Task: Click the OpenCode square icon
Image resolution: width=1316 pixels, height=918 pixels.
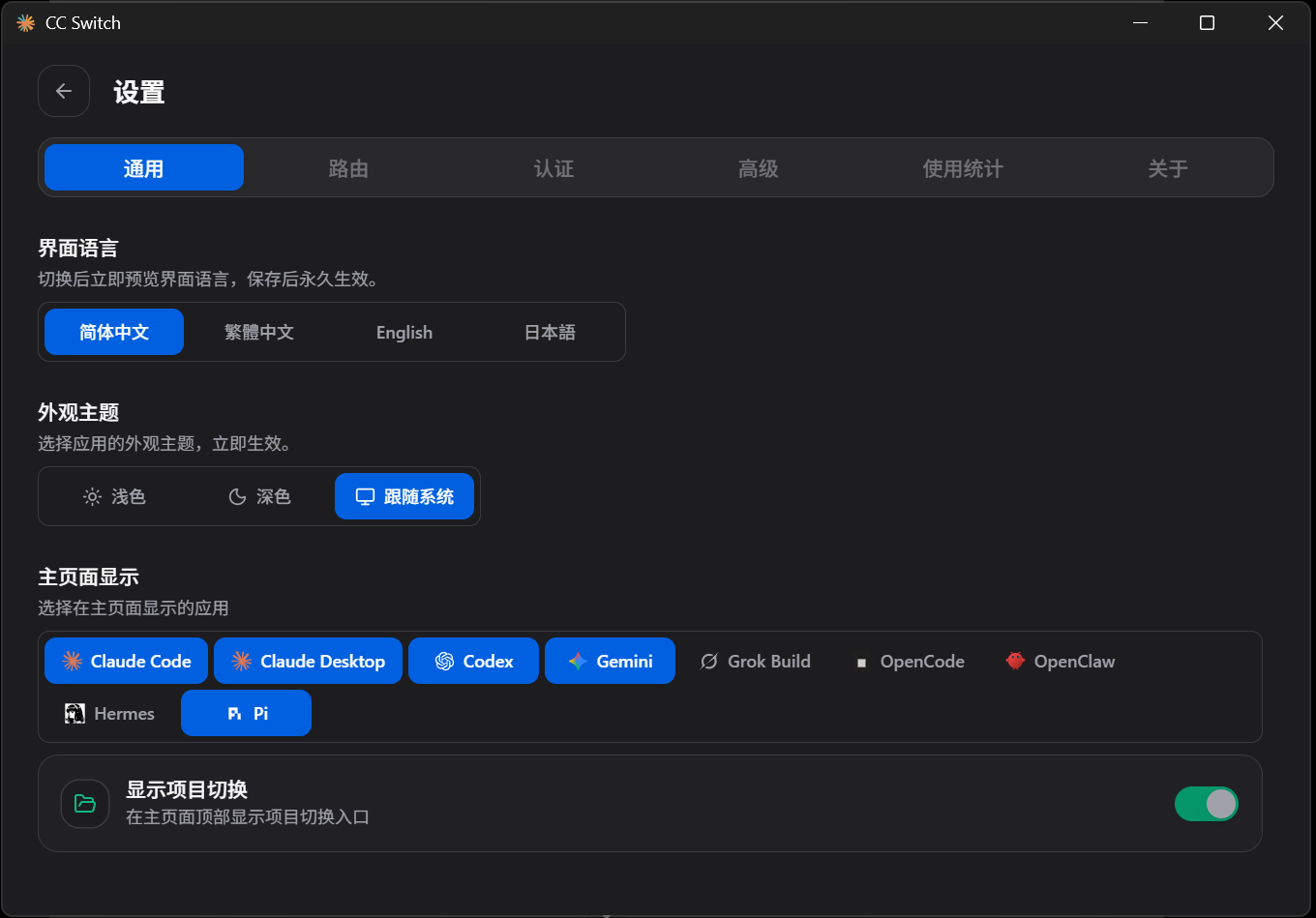Action: tap(861, 663)
